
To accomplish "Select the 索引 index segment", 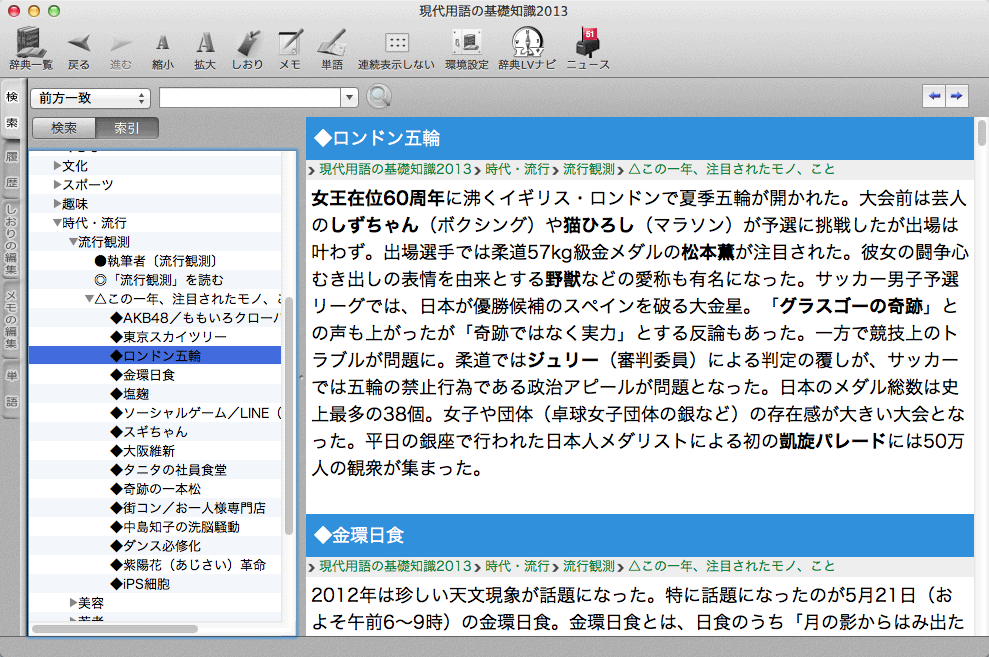I will [x=127, y=128].
